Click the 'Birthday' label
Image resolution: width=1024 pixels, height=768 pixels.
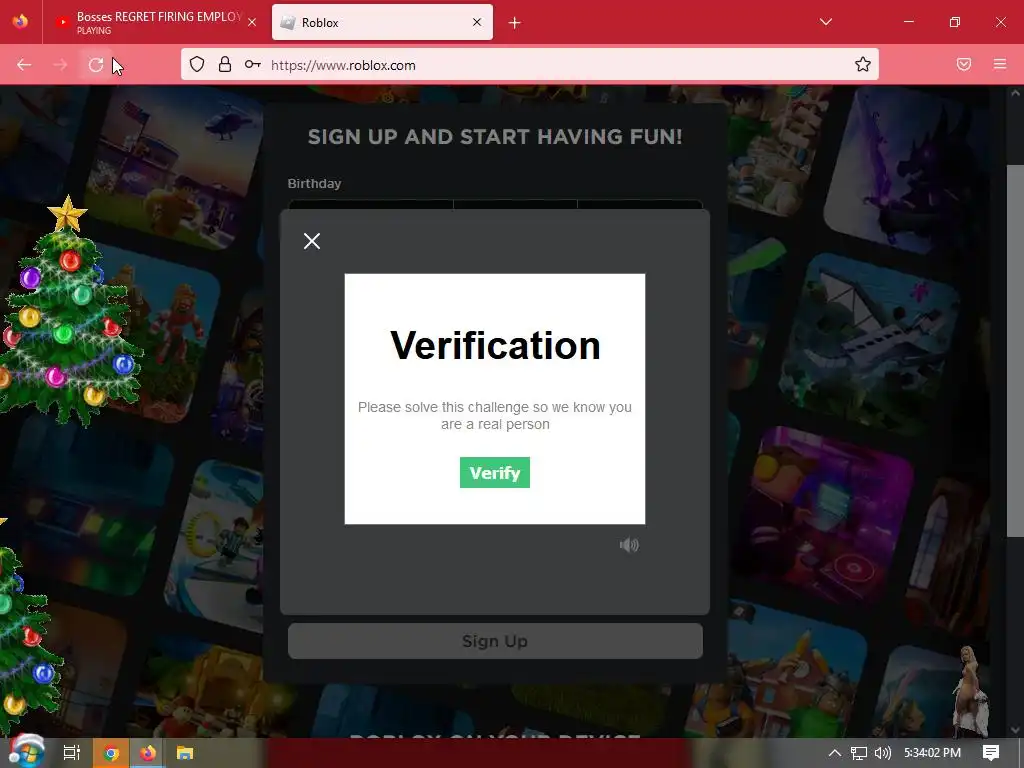click(314, 184)
